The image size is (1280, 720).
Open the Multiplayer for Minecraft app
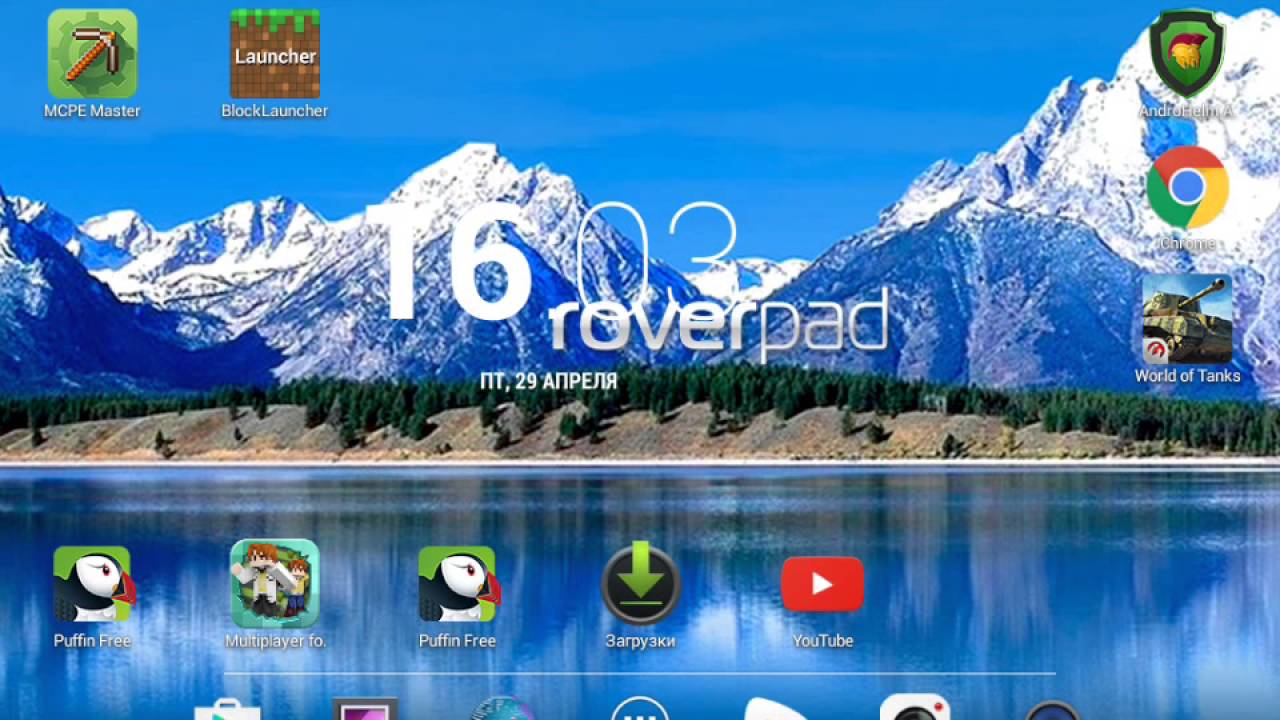click(x=275, y=584)
